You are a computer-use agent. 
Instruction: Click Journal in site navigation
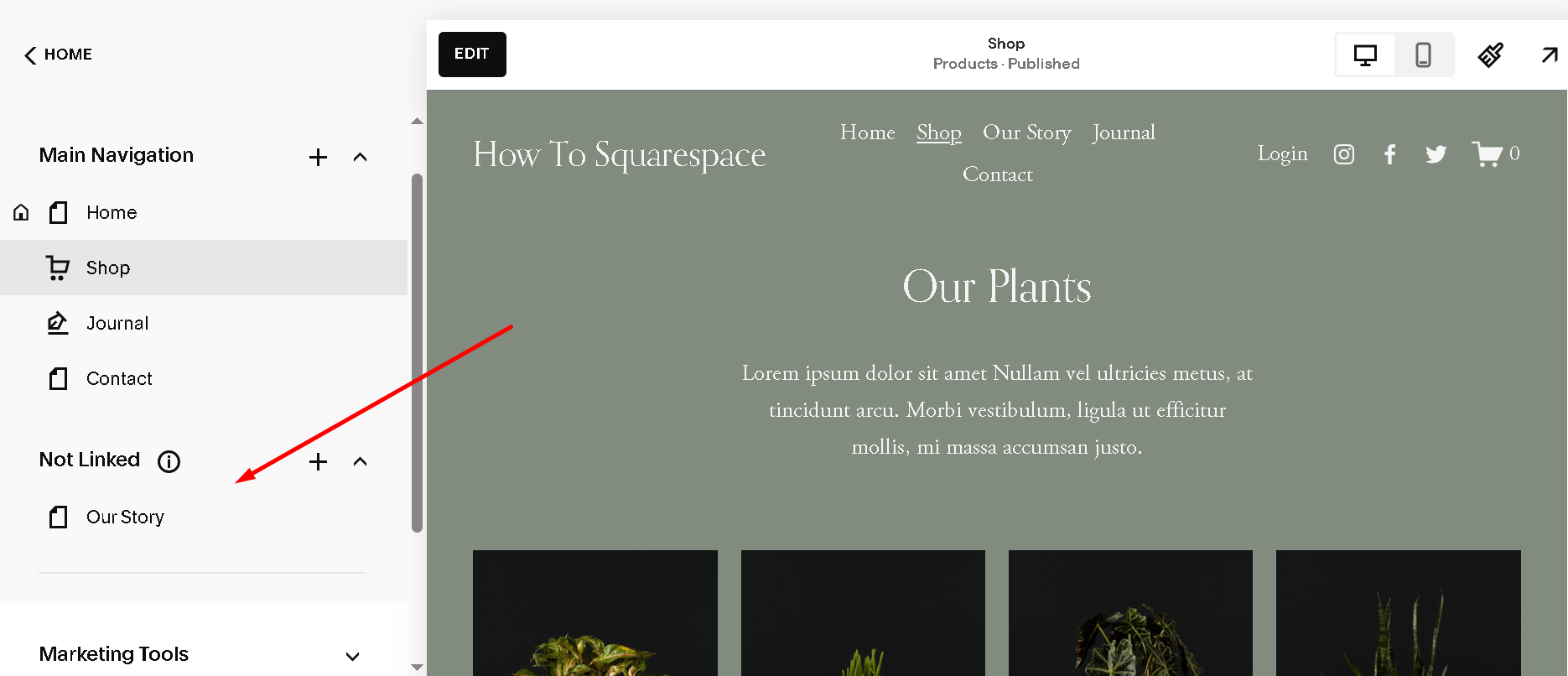1124,133
